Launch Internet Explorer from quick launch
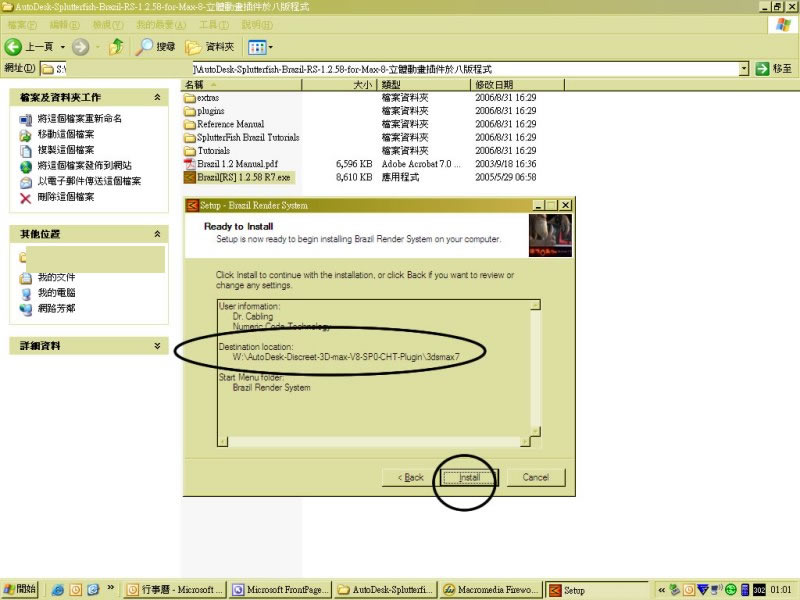This screenshot has height=600, width=800. click(x=58, y=590)
